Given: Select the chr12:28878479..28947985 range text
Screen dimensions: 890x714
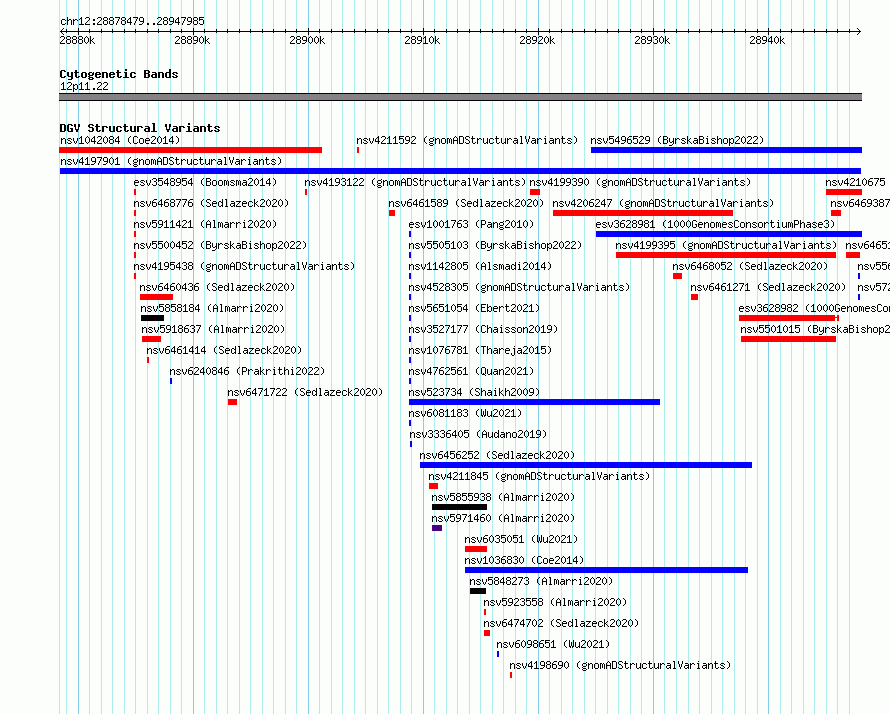Looking at the screenshot, I should coord(132,22).
